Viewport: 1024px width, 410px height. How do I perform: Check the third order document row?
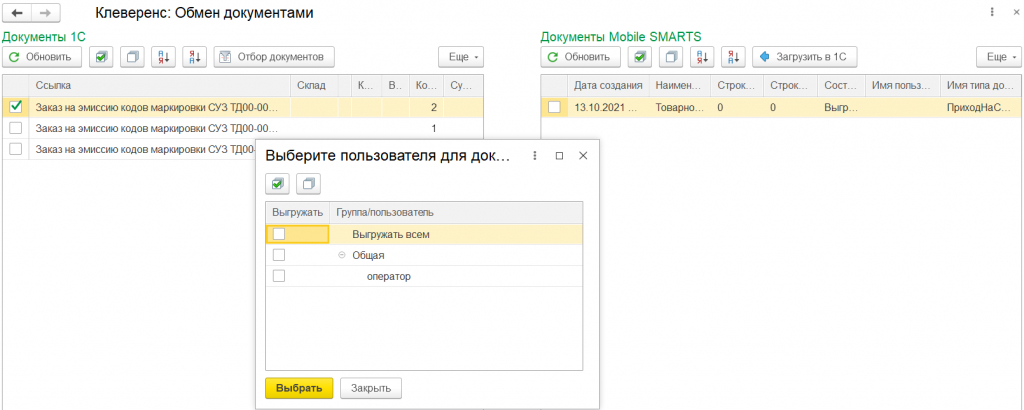pos(16,149)
